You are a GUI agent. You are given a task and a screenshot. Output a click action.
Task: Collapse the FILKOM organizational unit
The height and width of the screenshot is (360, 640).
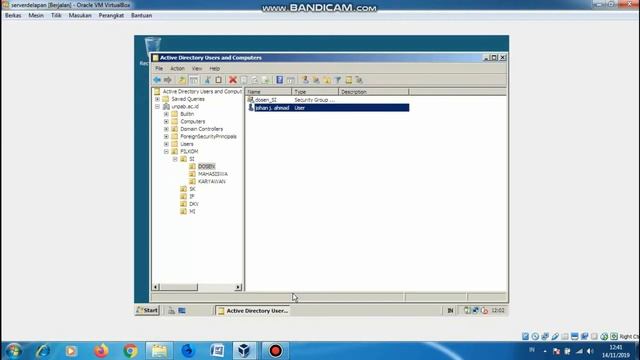click(x=167, y=151)
